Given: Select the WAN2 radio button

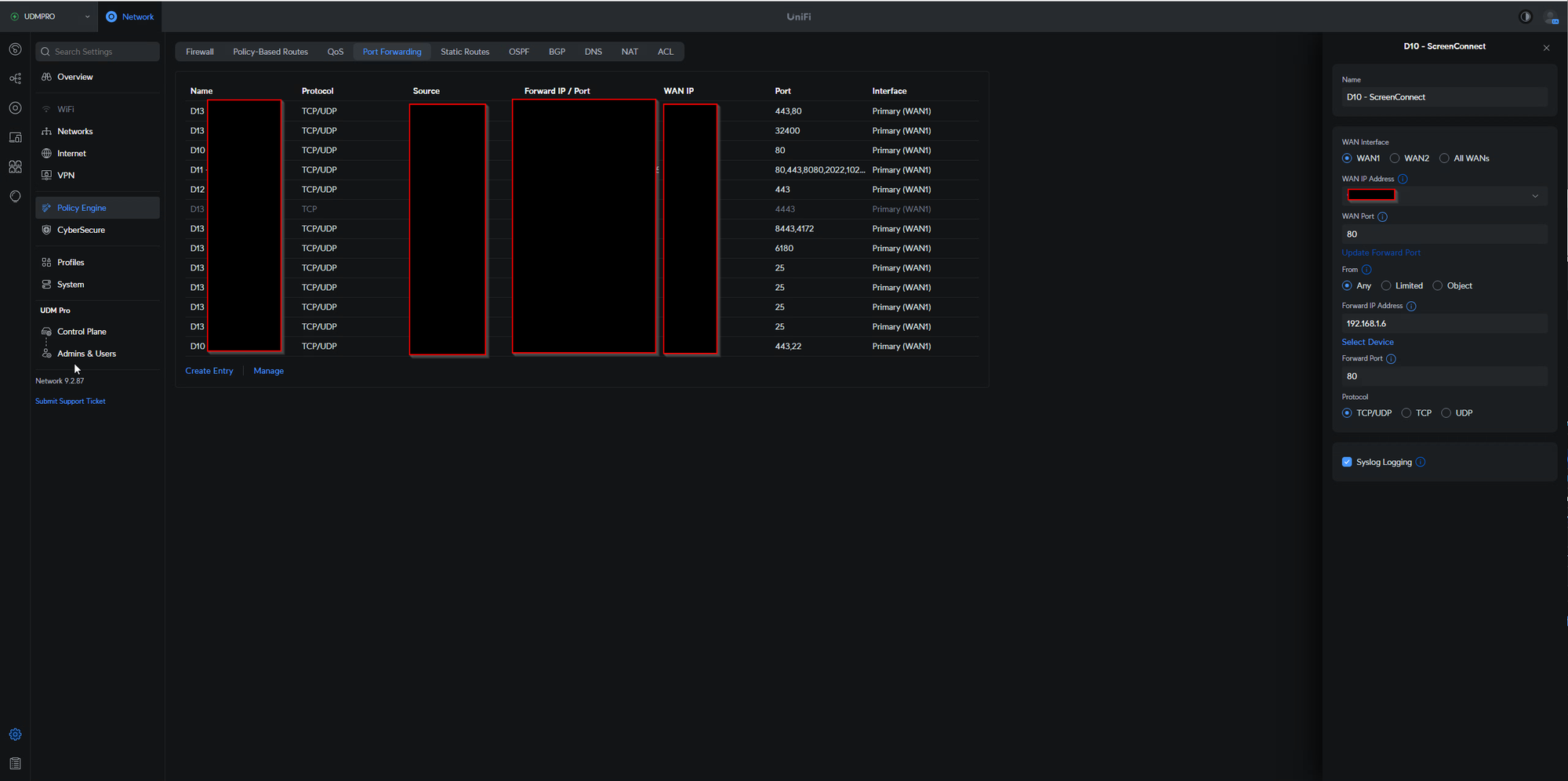Looking at the screenshot, I should tap(1395, 158).
